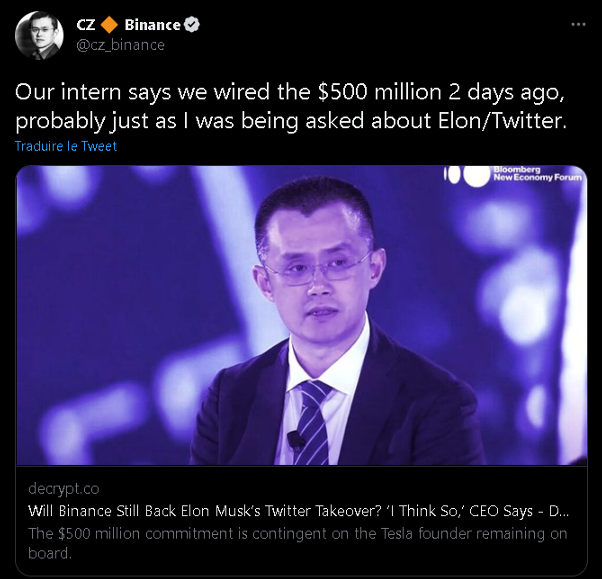Click the striped tie in the preview photo
The width and height of the screenshot is (602, 579).
(315, 420)
